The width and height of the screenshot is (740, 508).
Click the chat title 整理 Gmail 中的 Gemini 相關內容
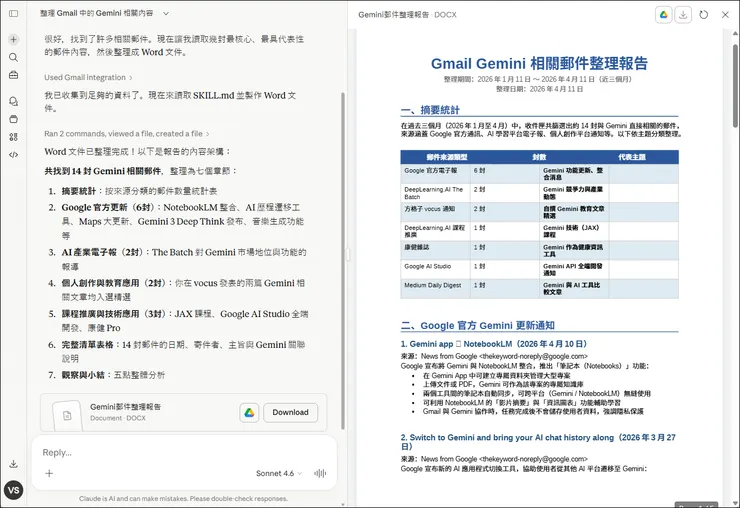(97, 13)
